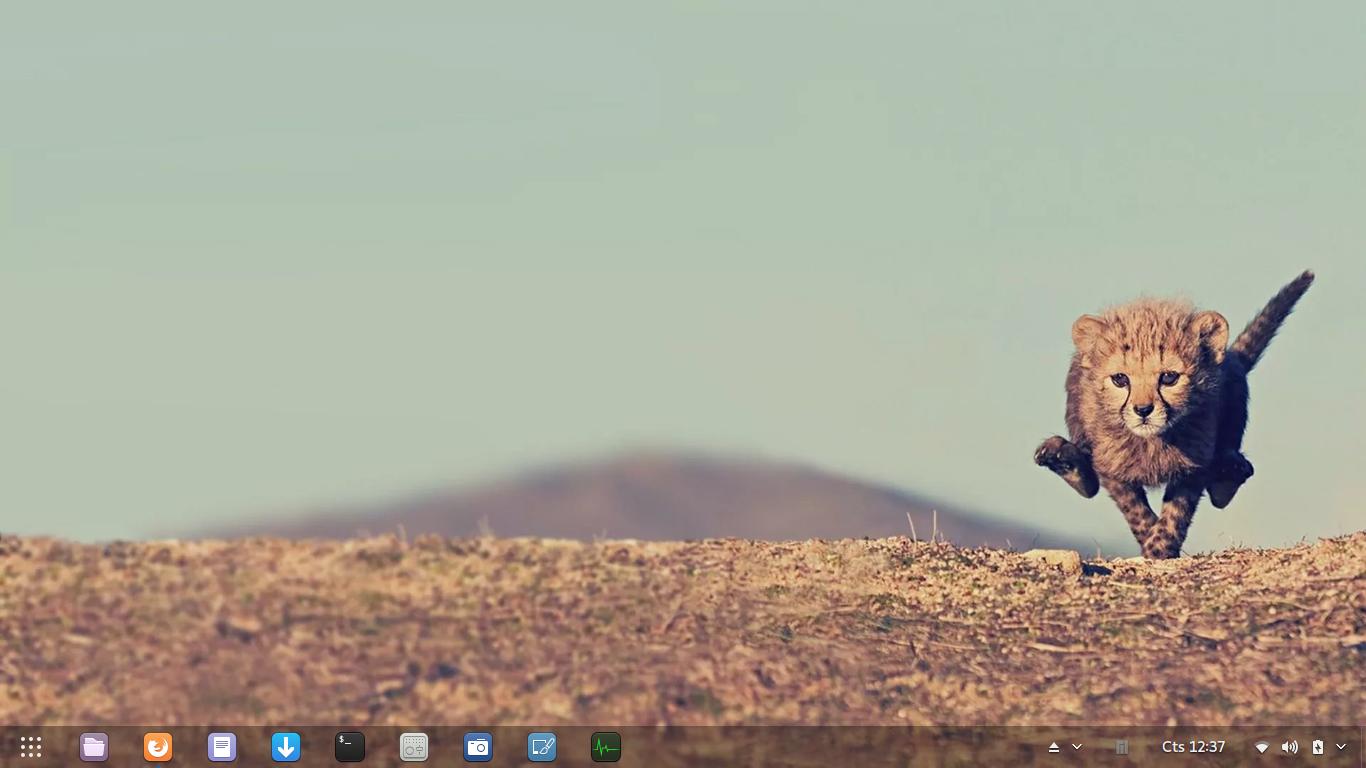Open the blue download arrow app
The image size is (1366, 768).
pos(286,747)
